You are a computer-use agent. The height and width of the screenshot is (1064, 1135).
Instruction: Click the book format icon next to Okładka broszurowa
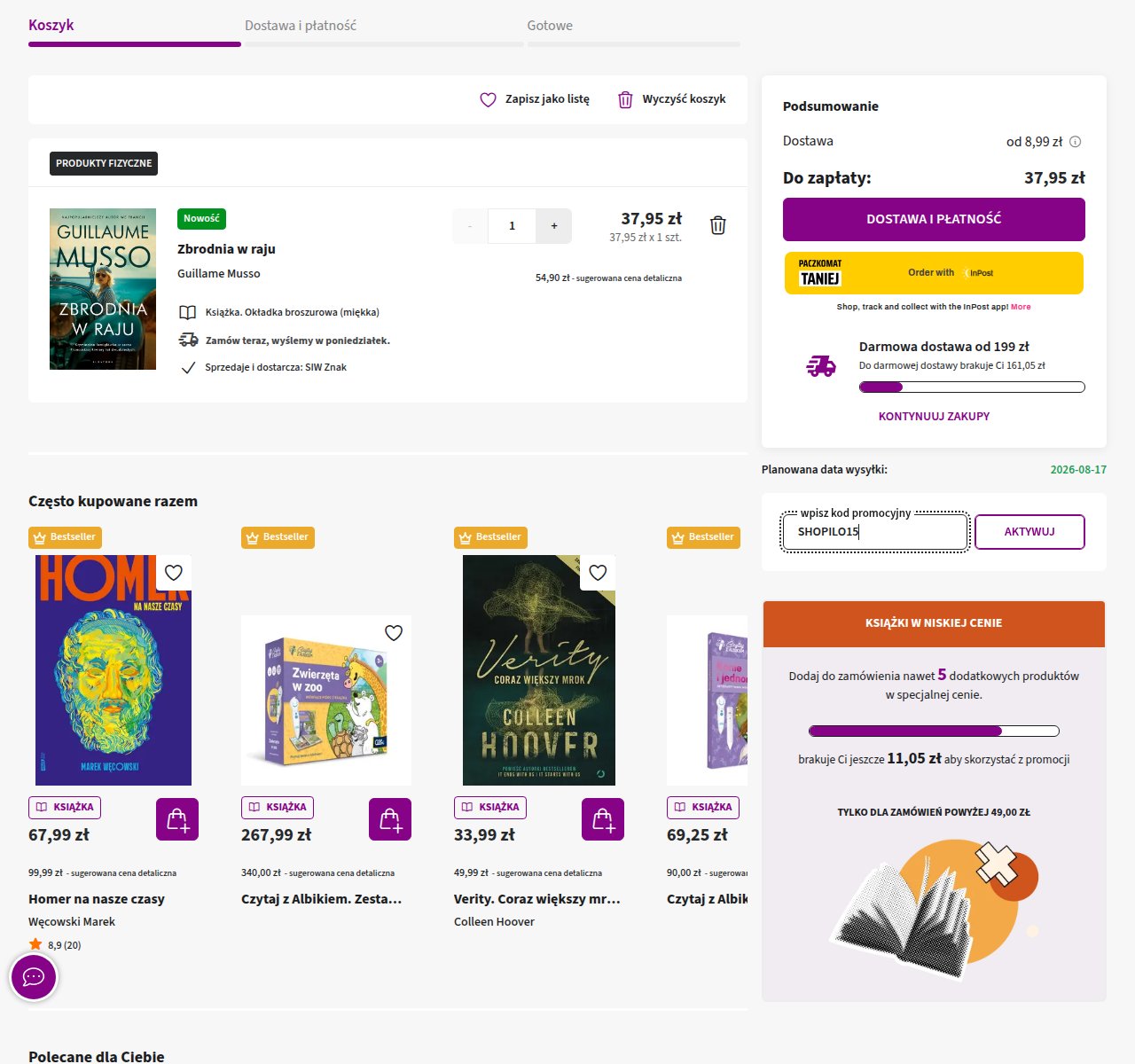[188, 312]
